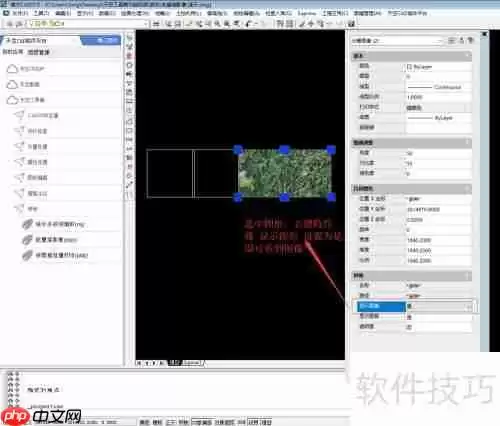The image size is (500, 426).
Task: Switch to the Model tab below the drawing
Action: [174, 363]
